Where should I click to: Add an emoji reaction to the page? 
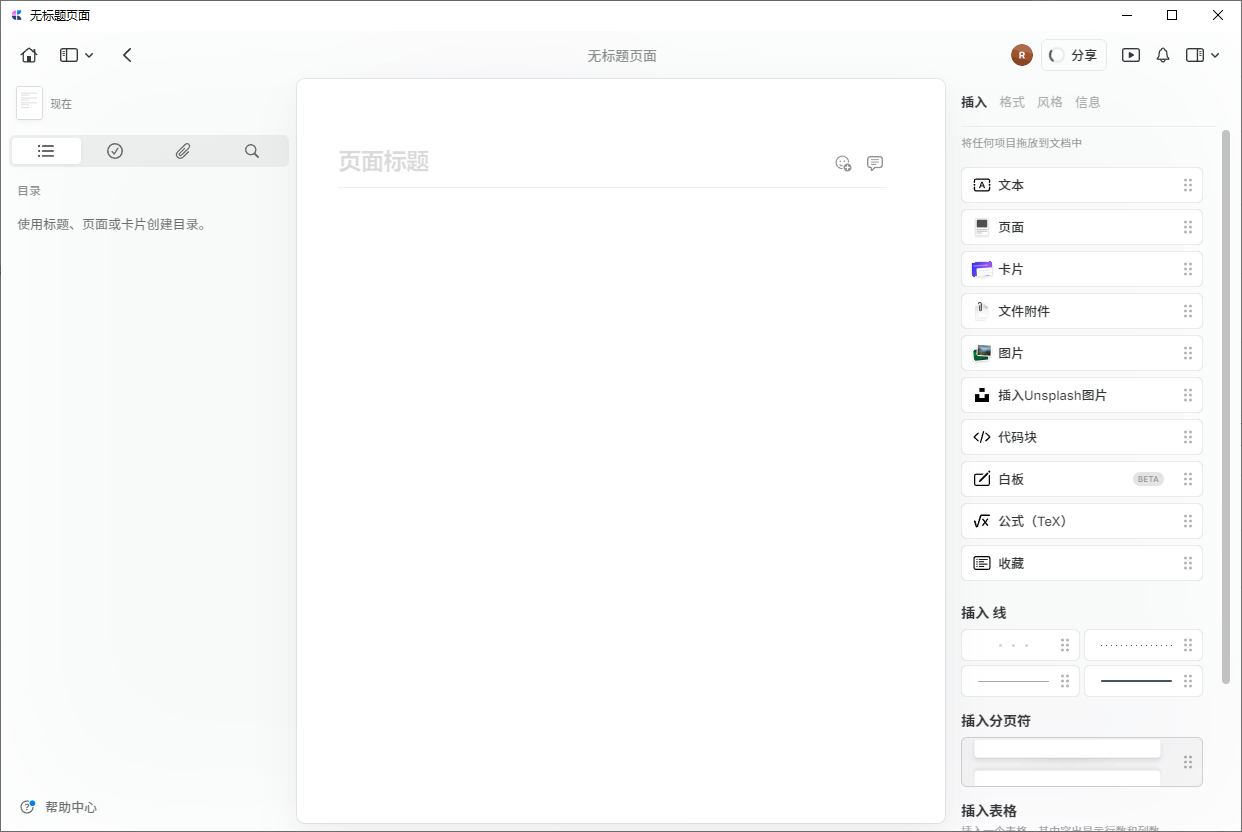843,163
